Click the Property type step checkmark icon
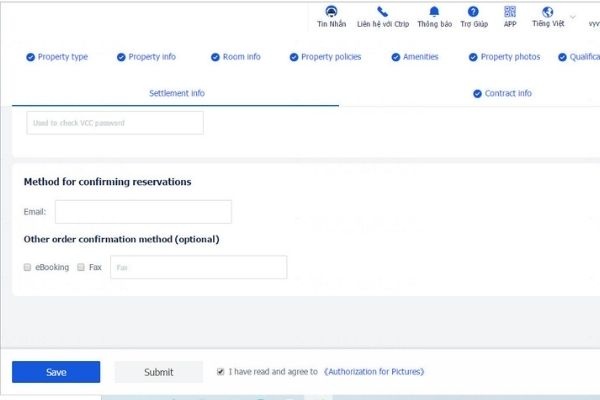 tap(30, 57)
